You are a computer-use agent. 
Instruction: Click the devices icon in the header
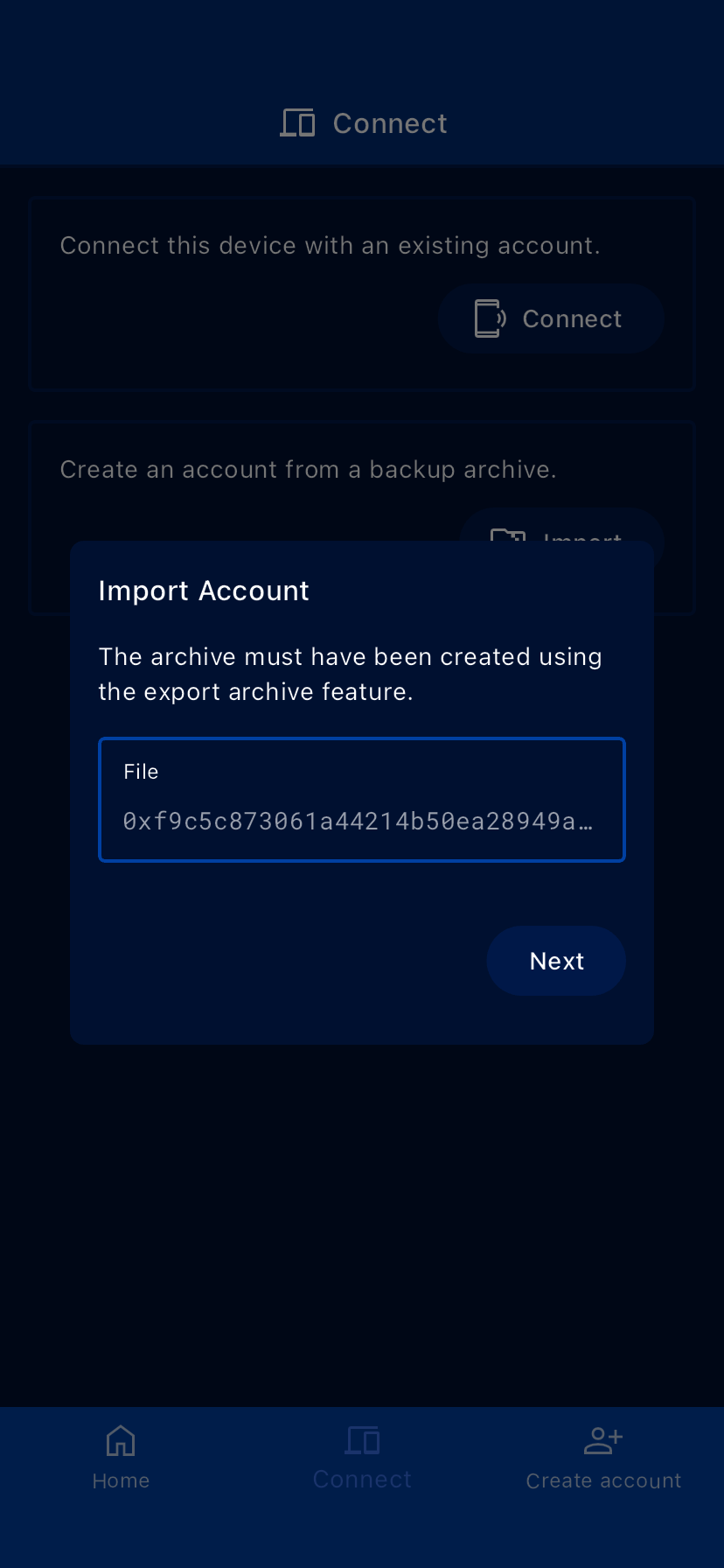pyautogui.click(x=297, y=123)
